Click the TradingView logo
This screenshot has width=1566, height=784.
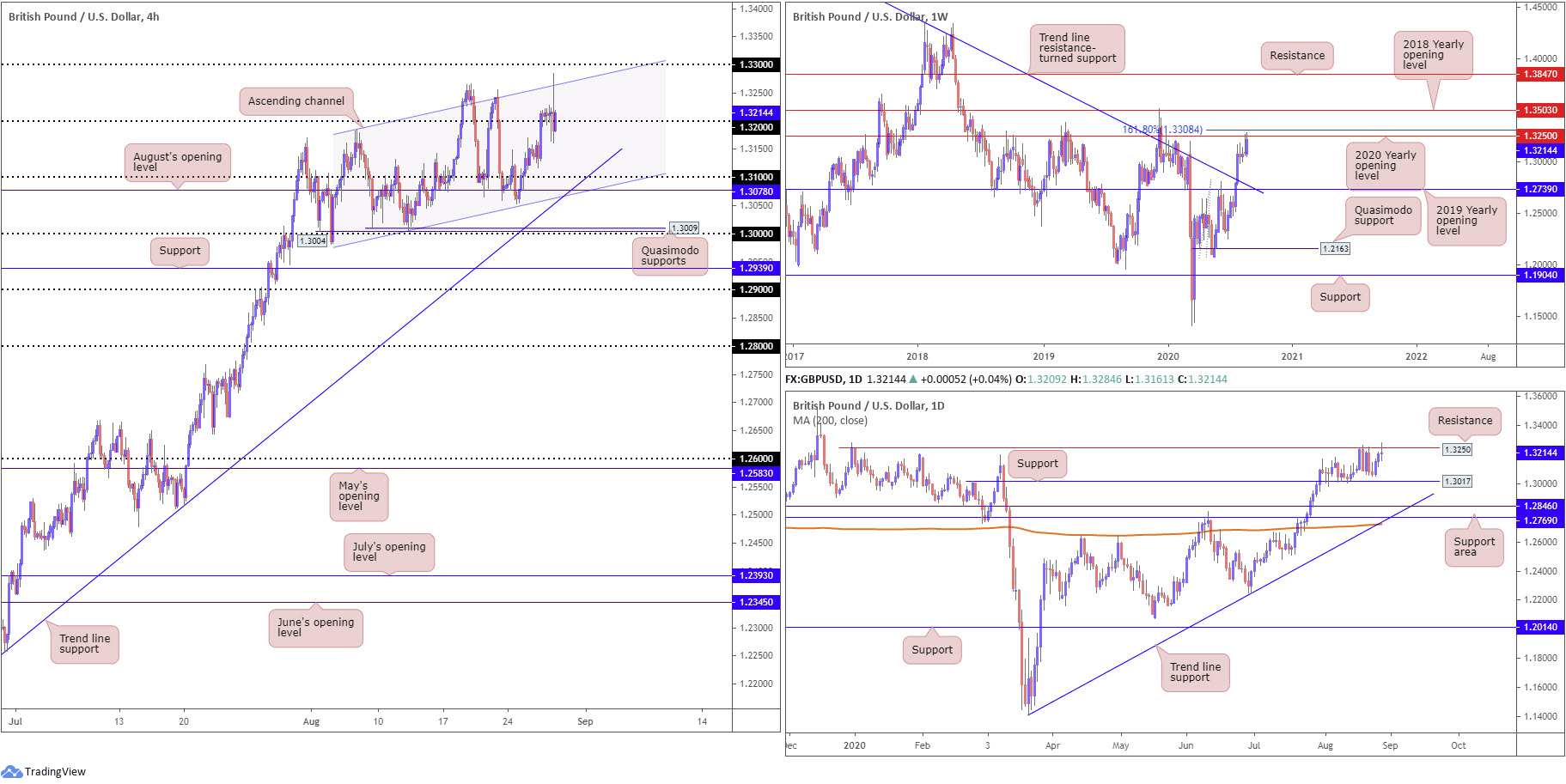pos(45,771)
